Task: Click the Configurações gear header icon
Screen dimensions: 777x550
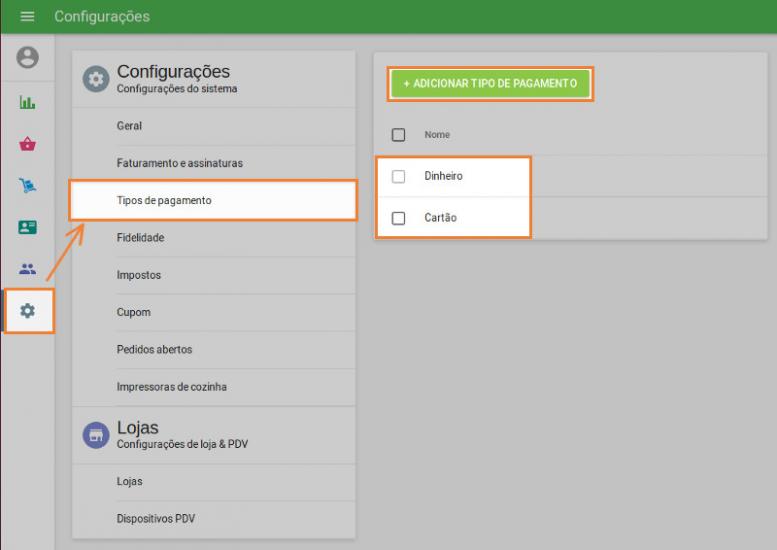Action: click(x=96, y=79)
